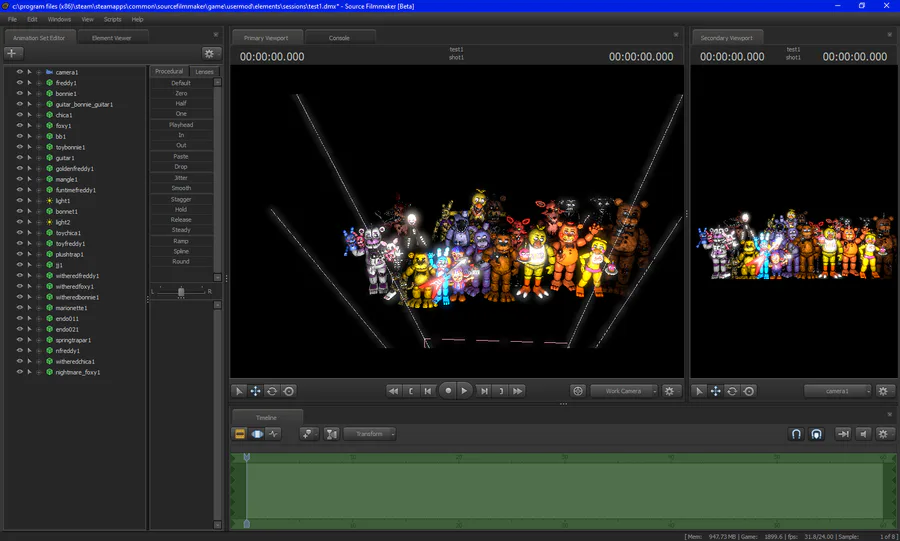The width and height of the screenshot is (900, 541).
Task: Select the guitar_bonnie_guitar1 tree item
Action: pos(84,104)
